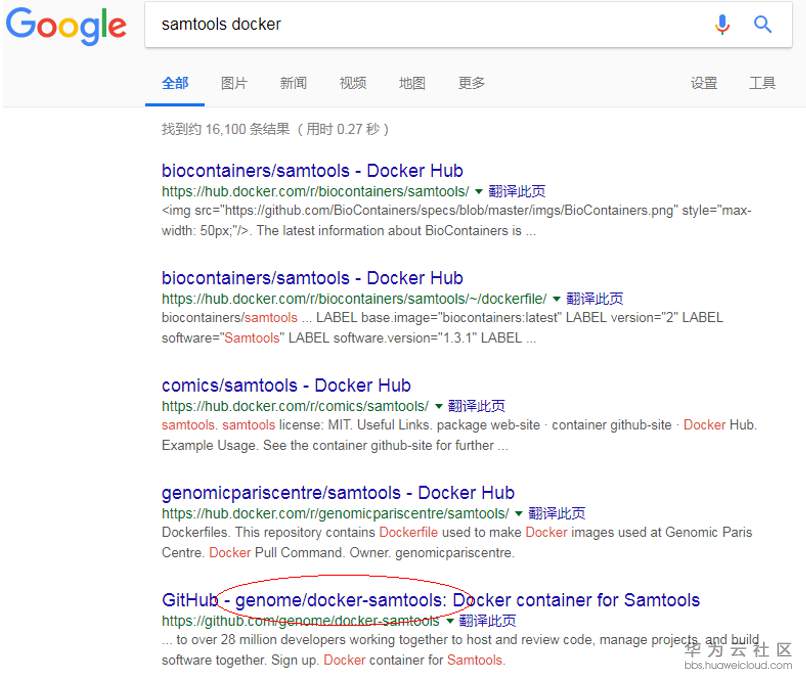Expand arrow beside comics/samtools URL
Viewport: 806px width, 680px height.
click(x=438, y=406)
